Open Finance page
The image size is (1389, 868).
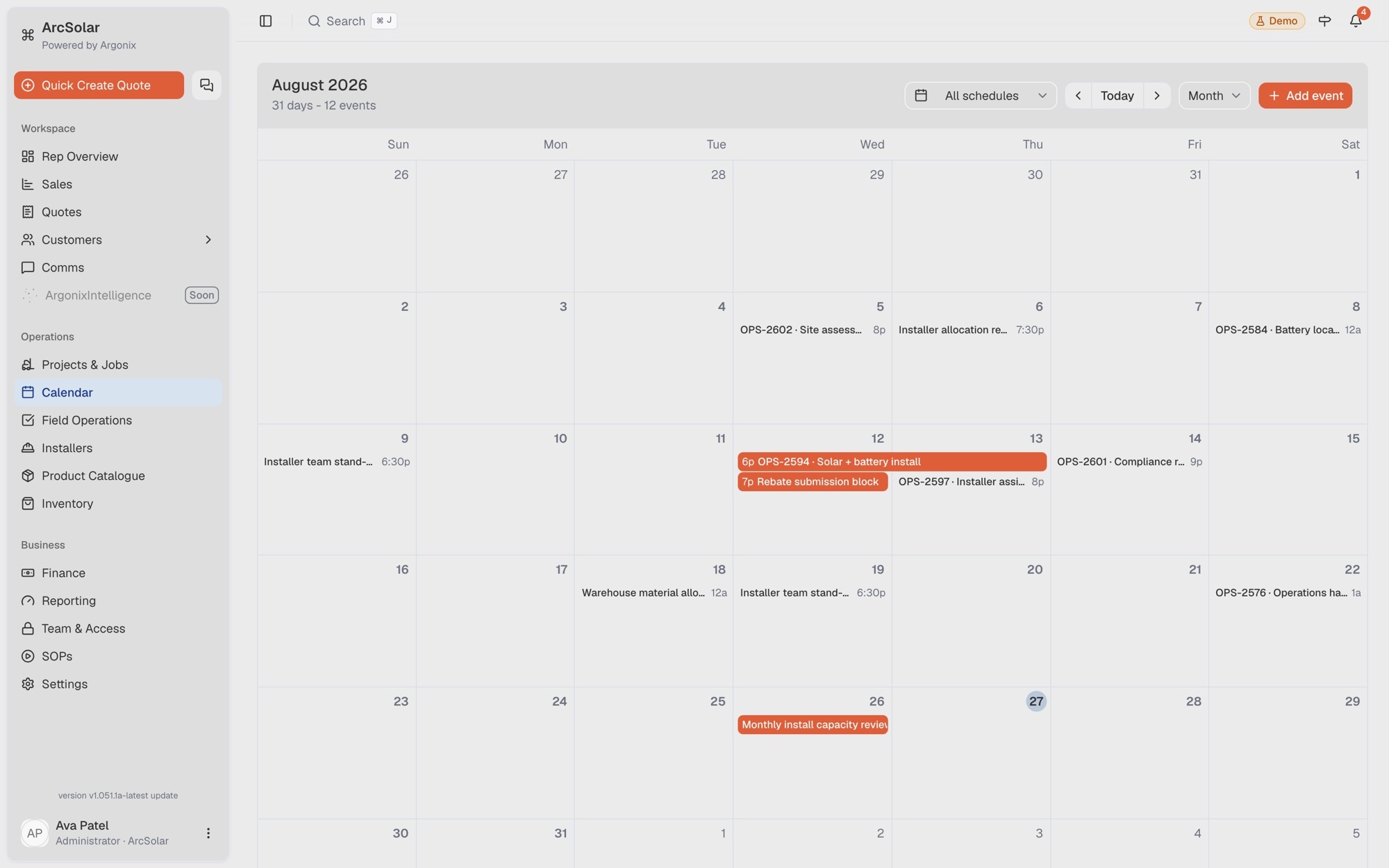[x=118, y=573]
